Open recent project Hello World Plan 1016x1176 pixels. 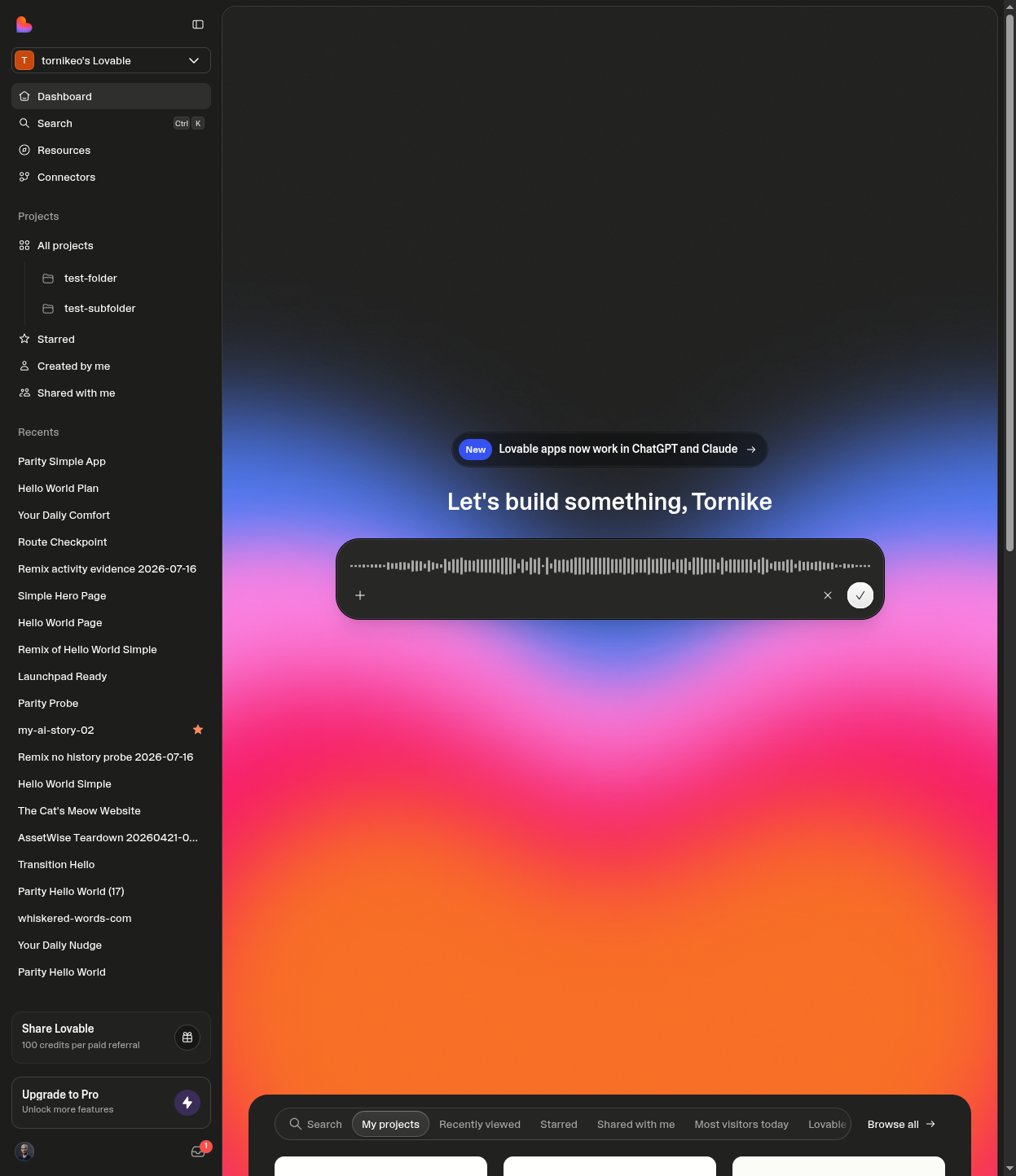pyautogui.click(x=111, y=488)
